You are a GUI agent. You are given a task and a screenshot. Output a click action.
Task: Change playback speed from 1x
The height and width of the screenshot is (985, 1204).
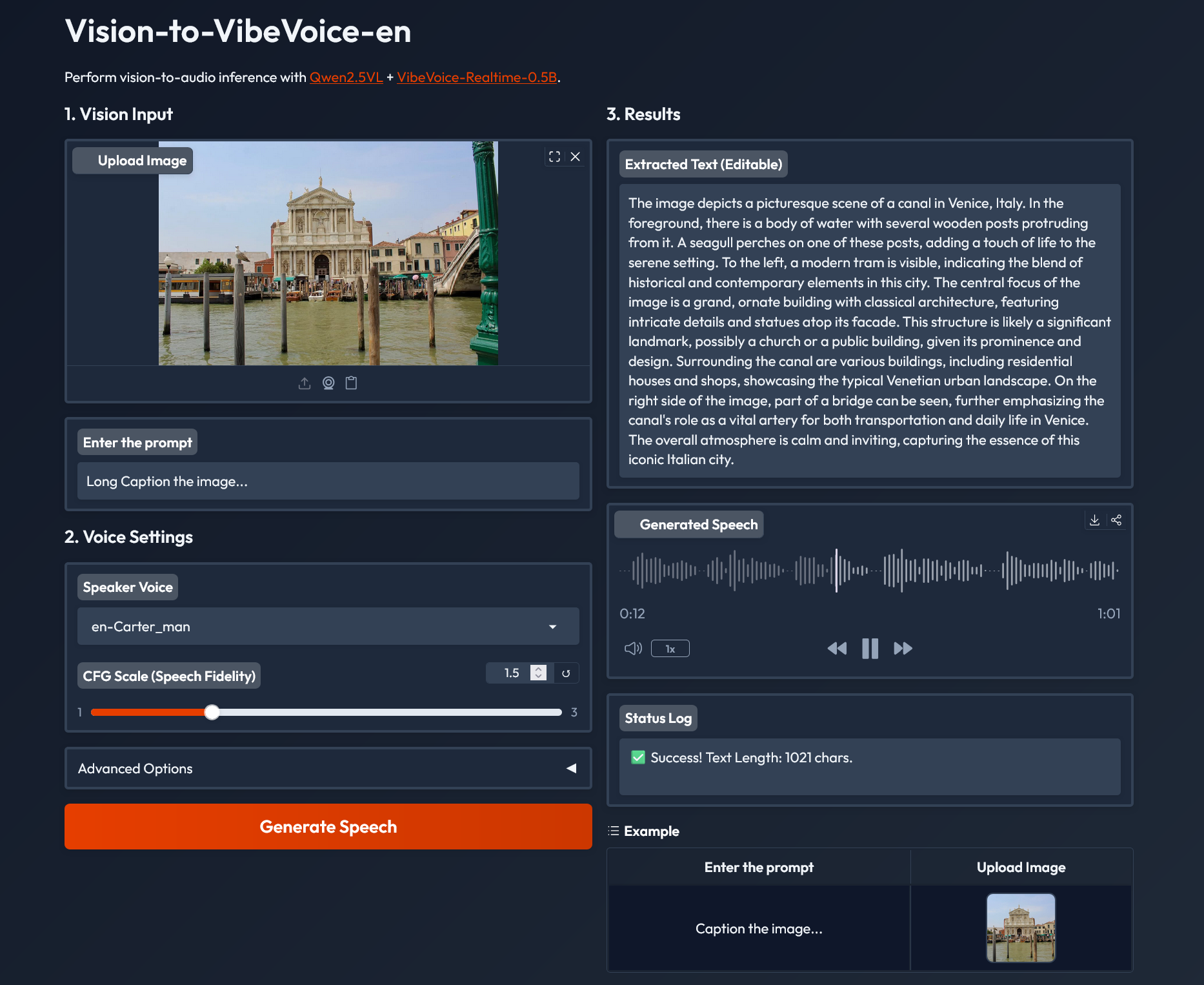click(670, 649)
